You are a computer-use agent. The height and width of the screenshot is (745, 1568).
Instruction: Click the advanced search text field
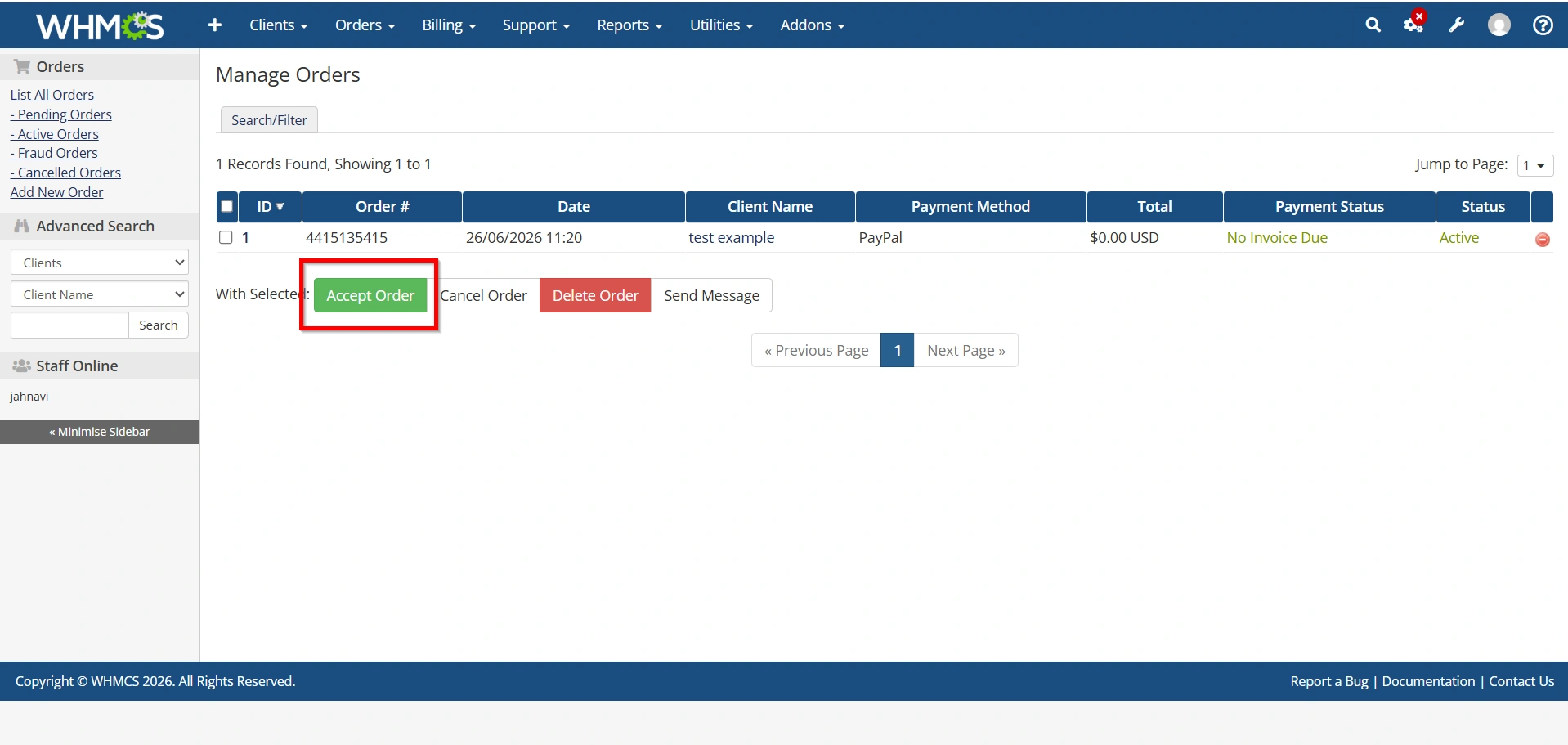tap(69, 325)
